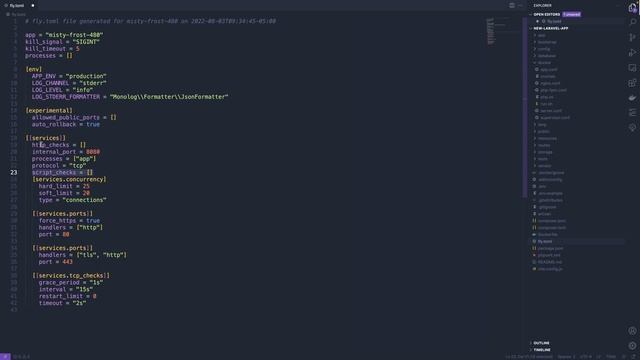Open the Search view in the activity bar
This screenshot has height=360, width=640.
[632, 22]
